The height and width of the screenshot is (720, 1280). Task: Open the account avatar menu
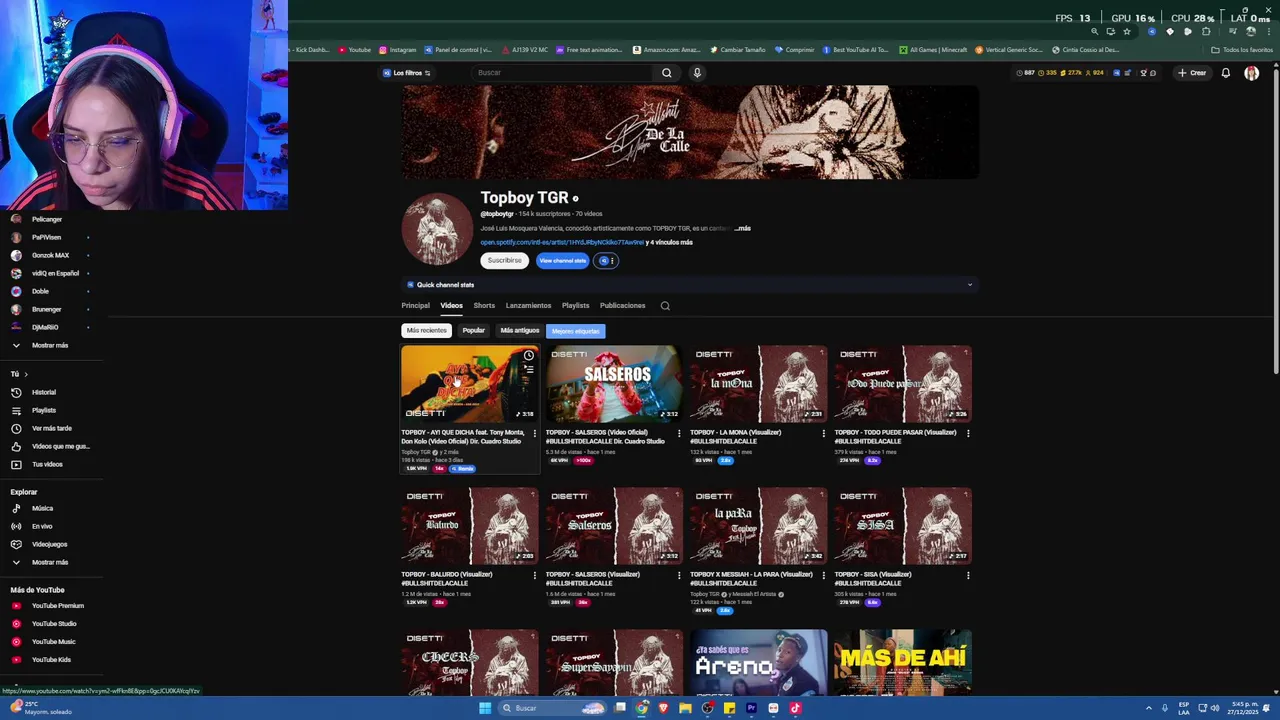click(x=1251, y=73)
